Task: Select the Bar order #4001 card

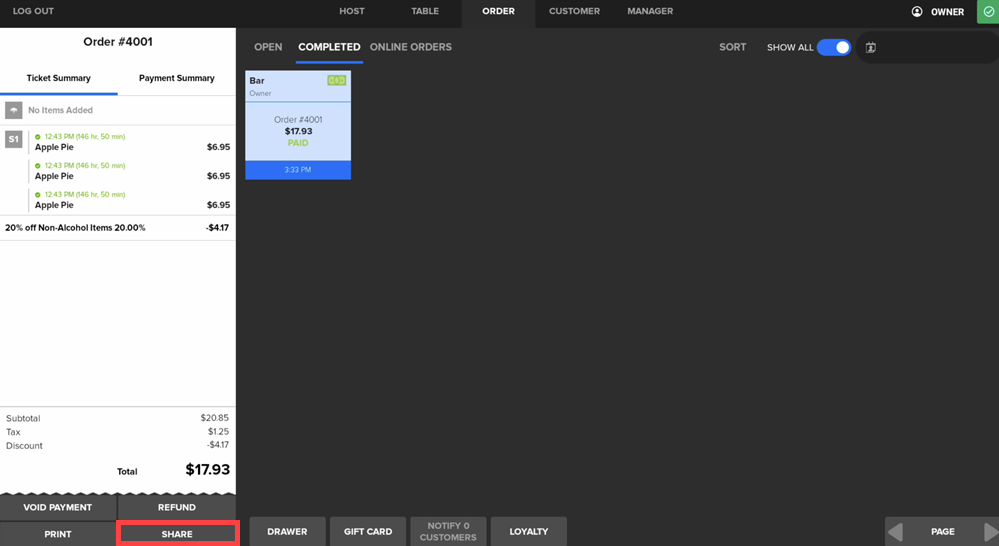Action: pyautogui.click(x=298, y=125)
